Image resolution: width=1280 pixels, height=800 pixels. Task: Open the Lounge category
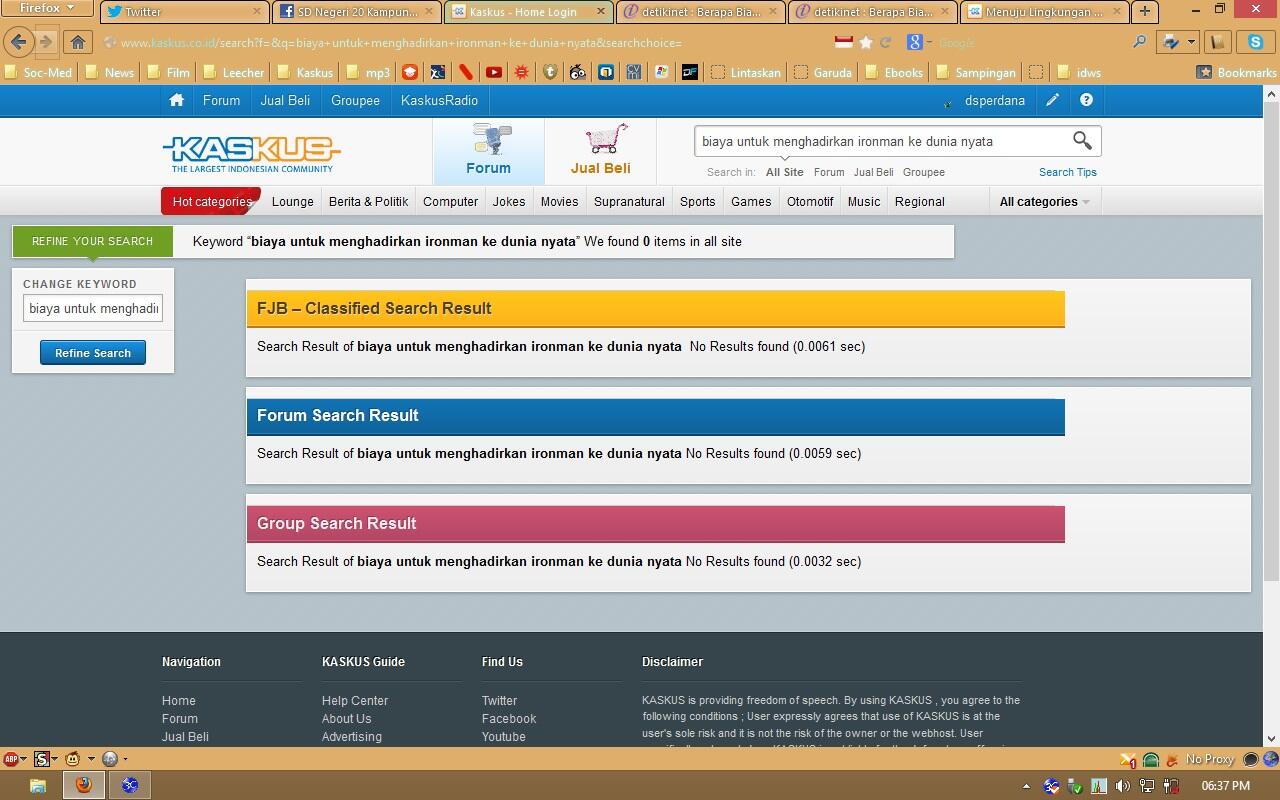[292, 201]
